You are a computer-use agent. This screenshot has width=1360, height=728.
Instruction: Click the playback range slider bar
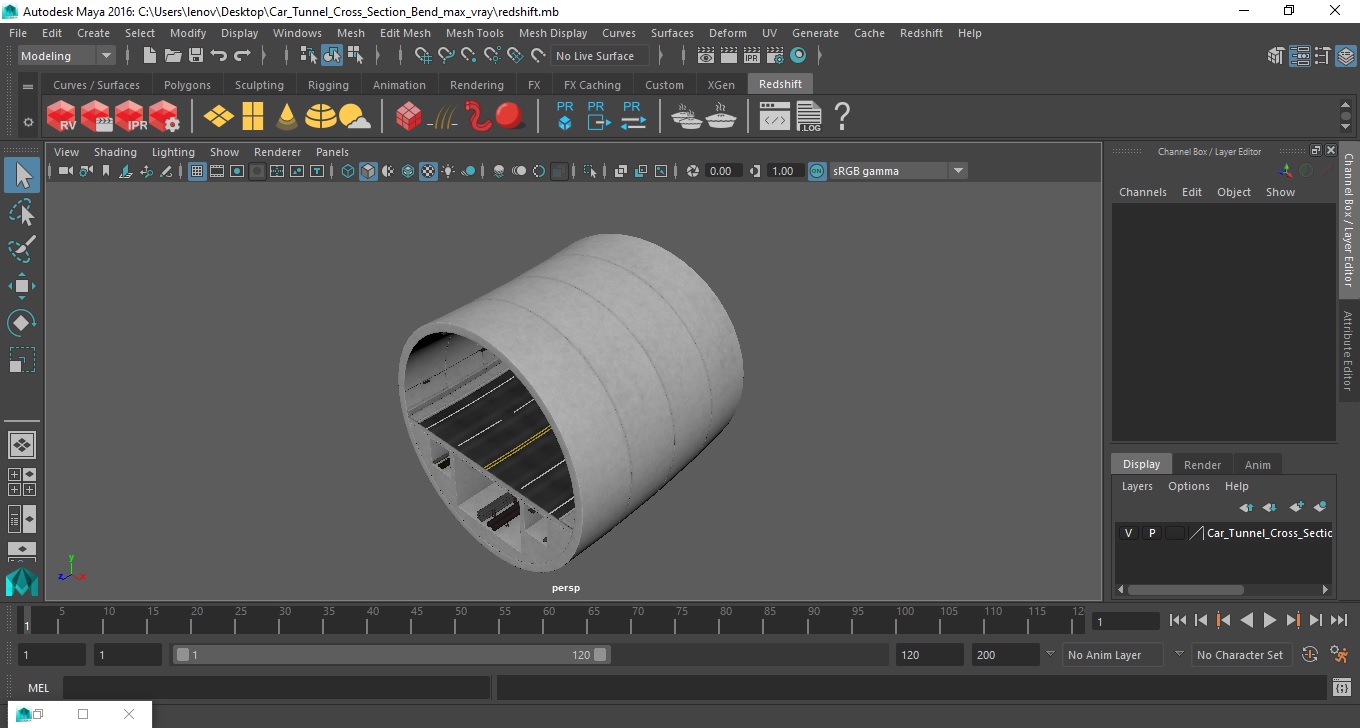[x=390, y=655]
